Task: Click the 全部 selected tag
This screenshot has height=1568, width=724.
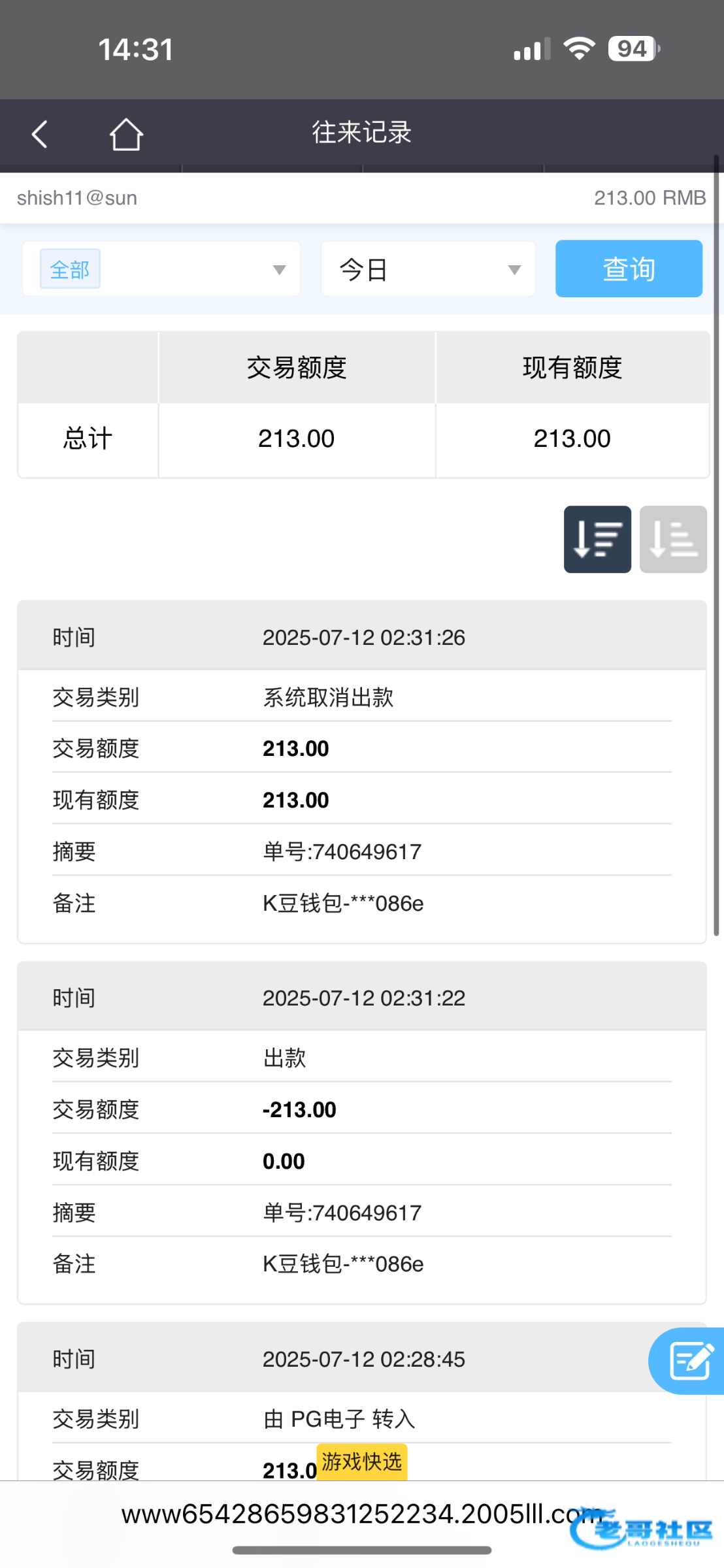Action: coord(70,269)
